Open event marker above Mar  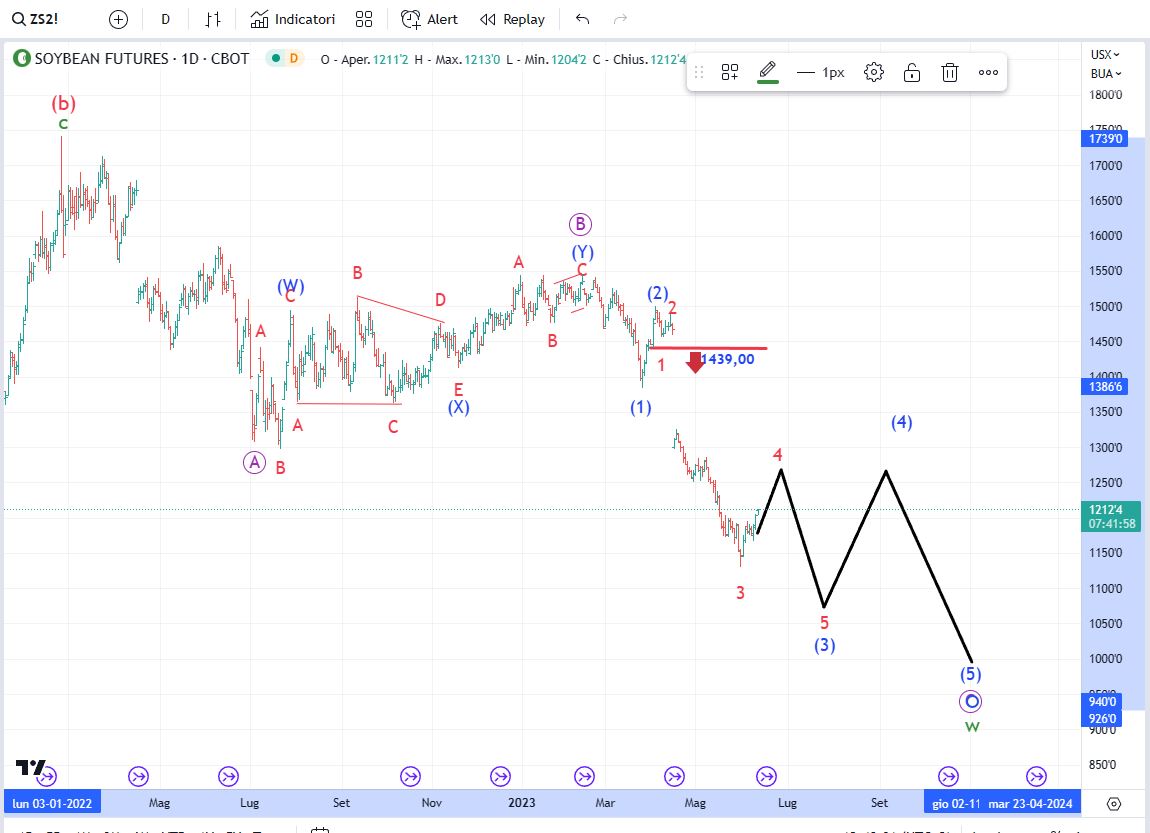(584, 776)
